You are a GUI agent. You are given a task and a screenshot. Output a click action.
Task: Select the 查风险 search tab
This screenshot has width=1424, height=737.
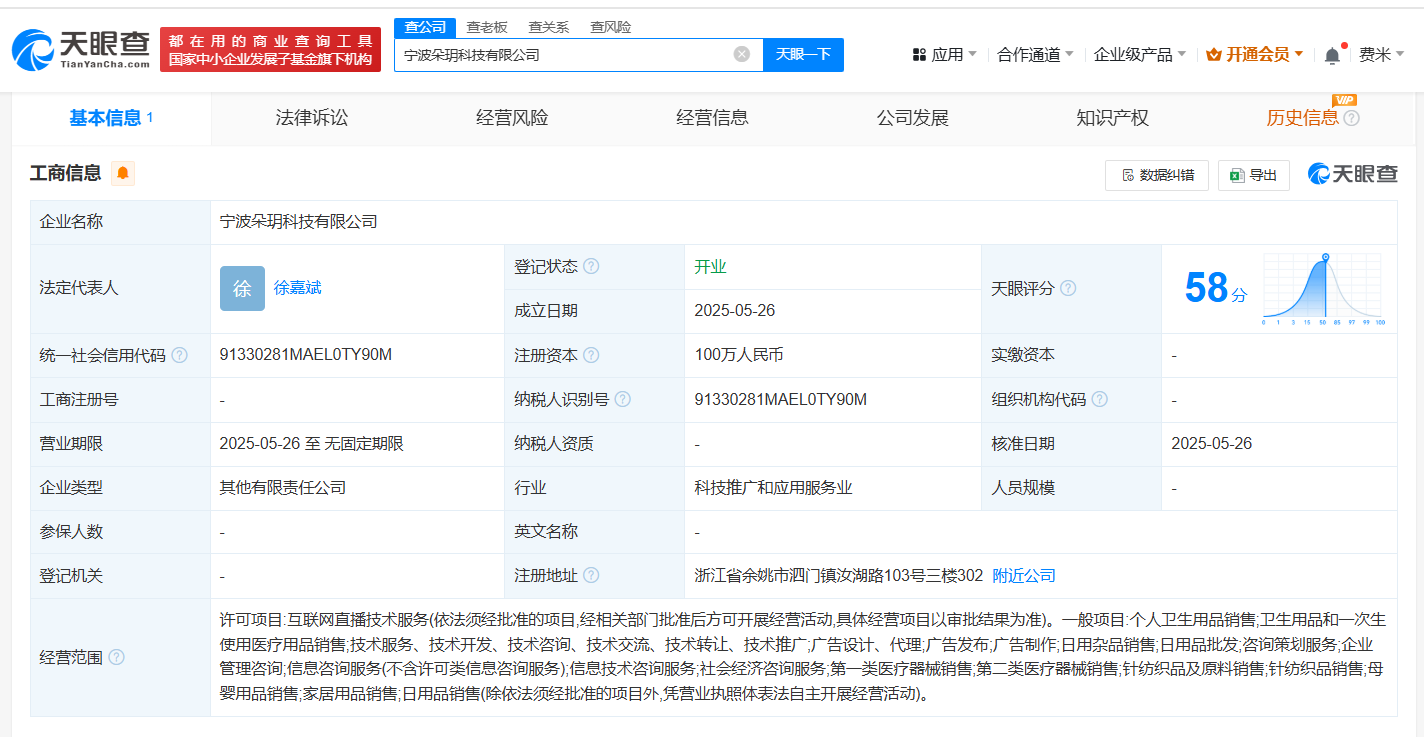tap(611, 27)
